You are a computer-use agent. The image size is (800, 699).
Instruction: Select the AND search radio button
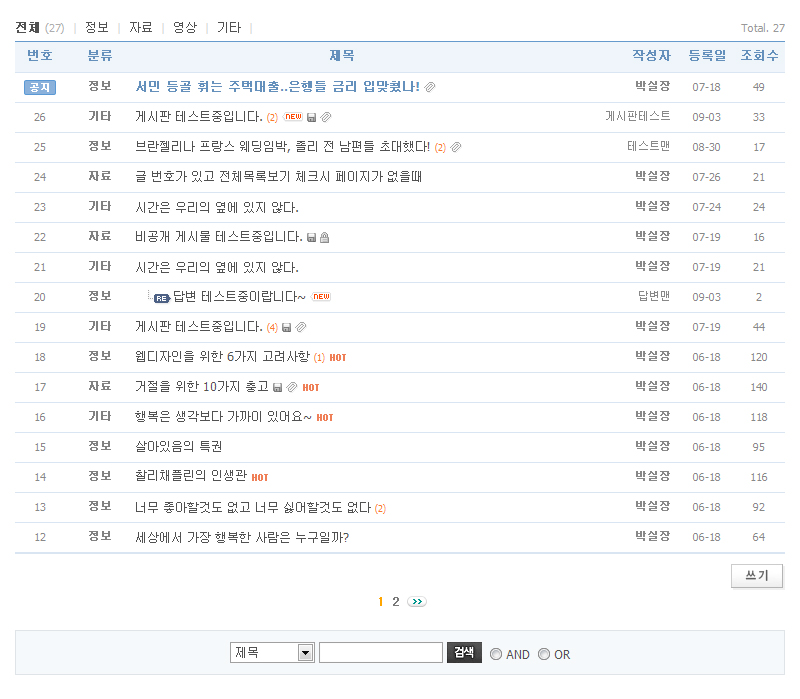[x=495, y=654]
